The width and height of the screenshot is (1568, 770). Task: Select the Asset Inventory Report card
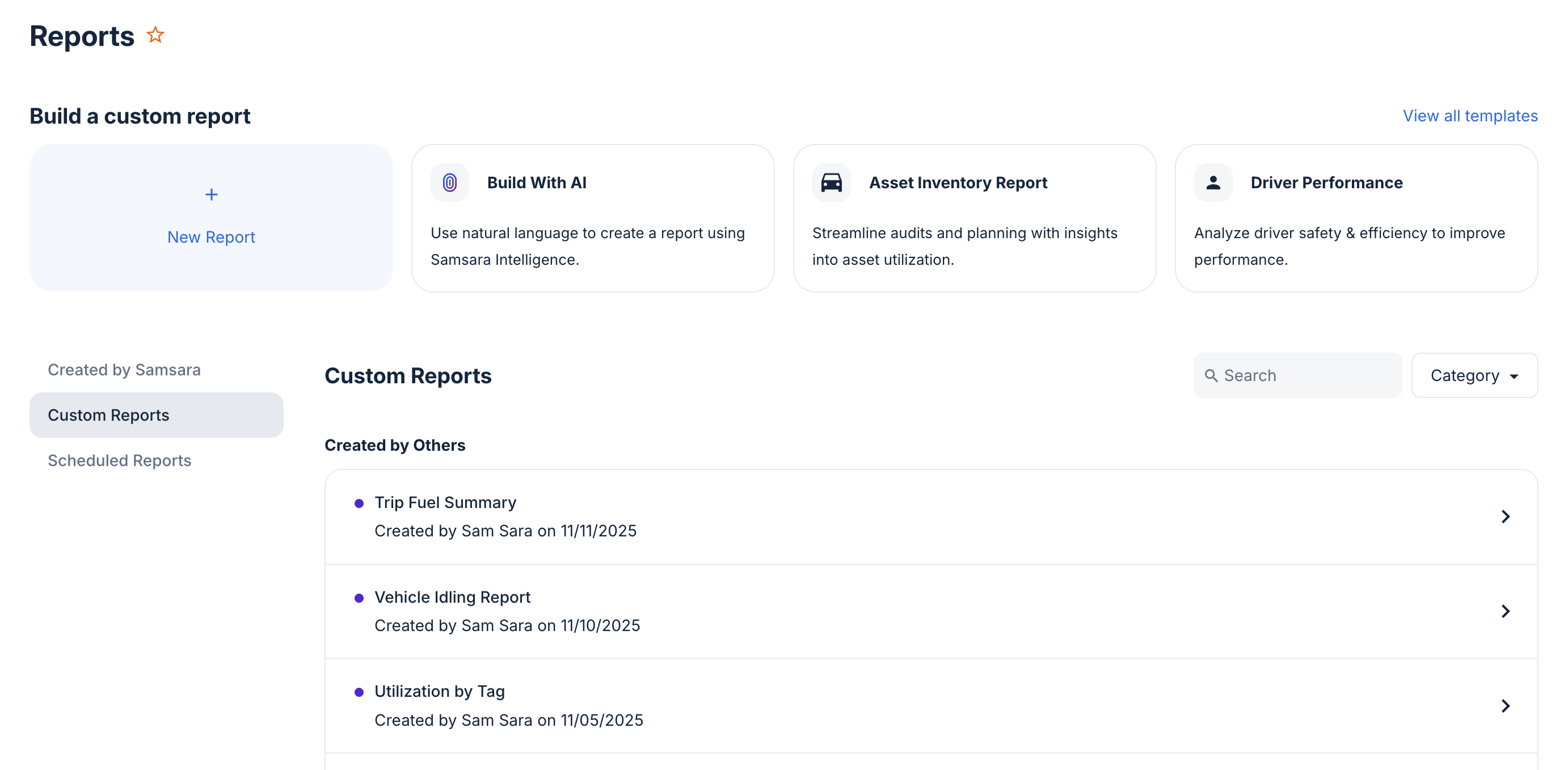tap(974, 219)
